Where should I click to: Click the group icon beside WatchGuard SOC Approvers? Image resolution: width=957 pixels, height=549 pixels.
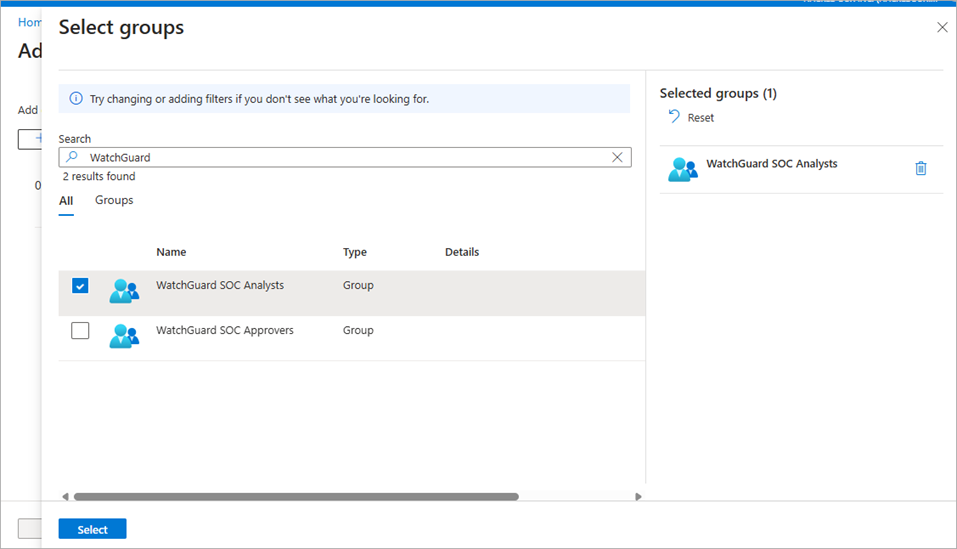click(124, 336)
